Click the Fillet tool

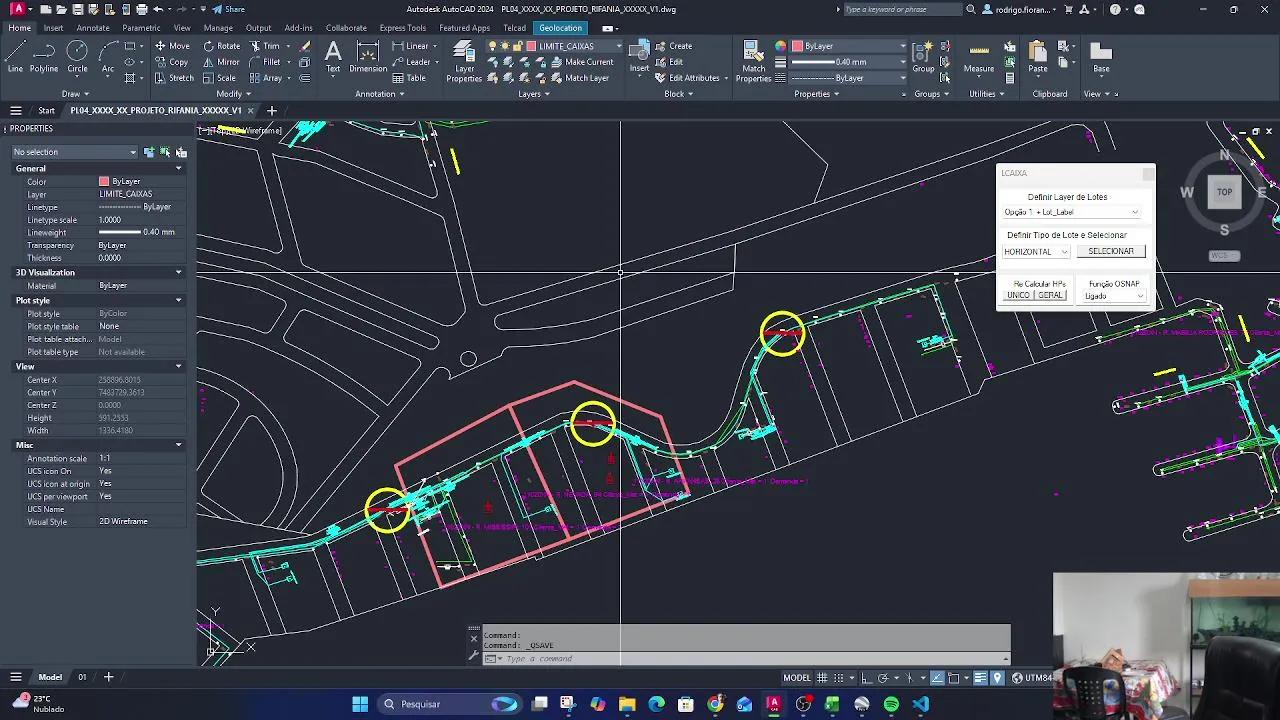(265, 62)
